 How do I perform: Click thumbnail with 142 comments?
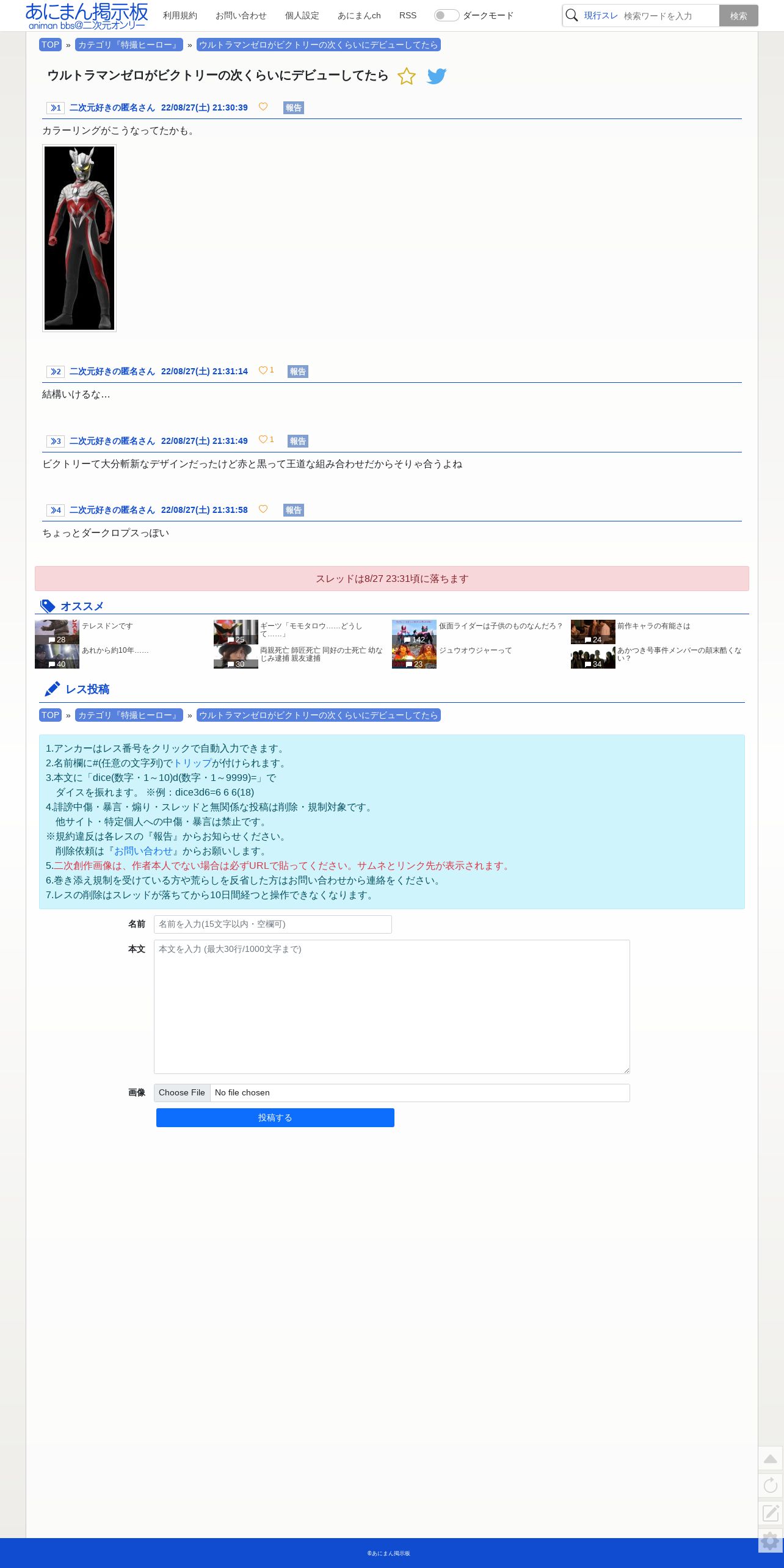pyautogui.click(x=414, y=632)
